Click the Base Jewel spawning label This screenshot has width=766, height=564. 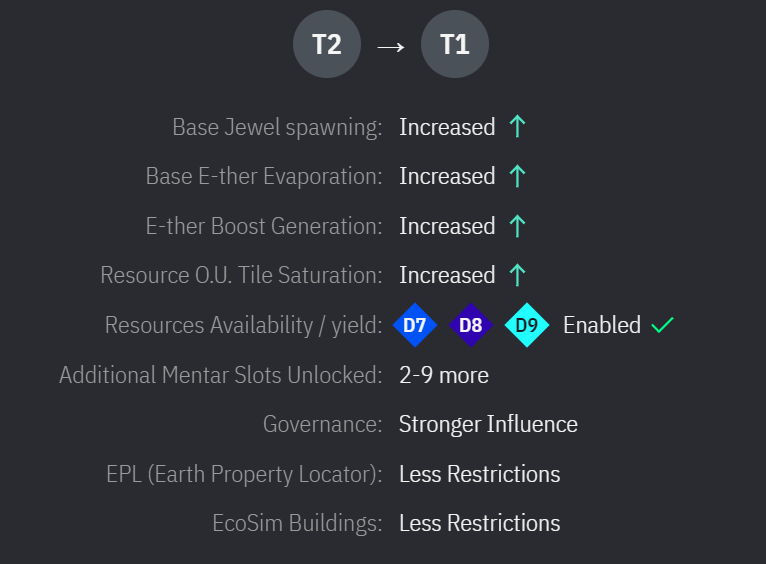(x=277, y=127)
